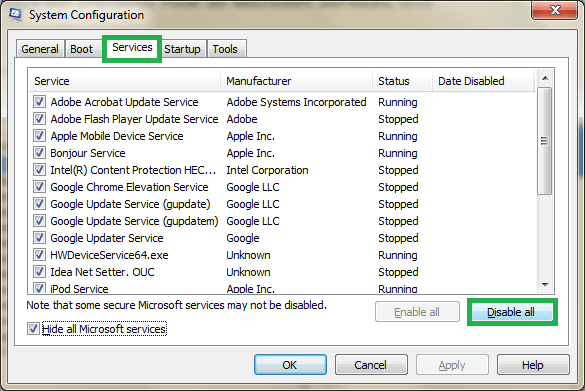Image resolution: width=585 pixels, height=391 pixels.
Task: Click Unknown manufacturer in HWDeviceService64.exe row
Action: (x=248, y=255)
